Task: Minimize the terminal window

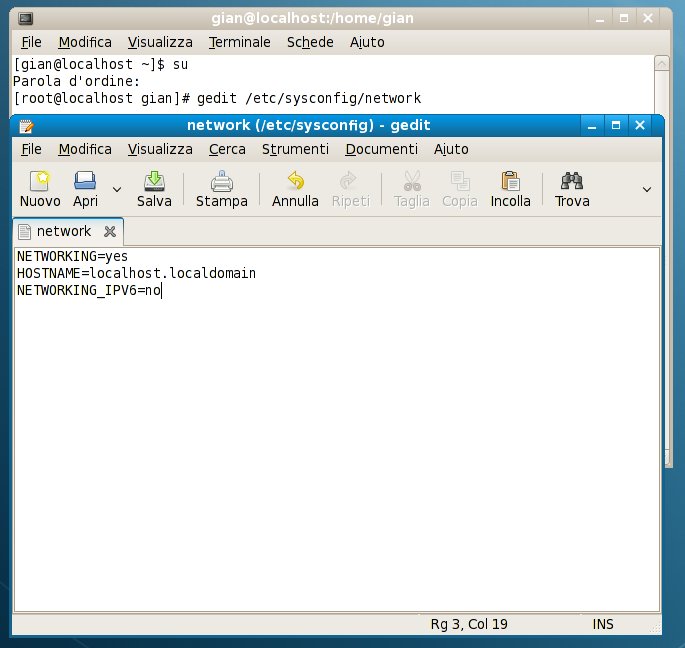Action: [x=600, y=19]
